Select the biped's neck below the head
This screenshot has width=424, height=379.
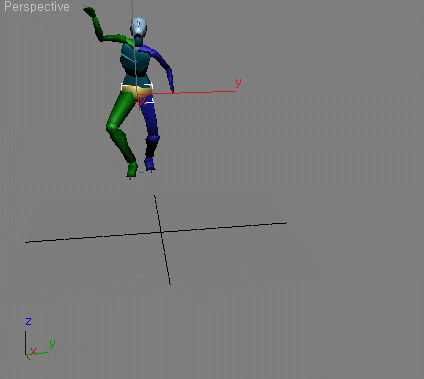click(x=138, y=41)
